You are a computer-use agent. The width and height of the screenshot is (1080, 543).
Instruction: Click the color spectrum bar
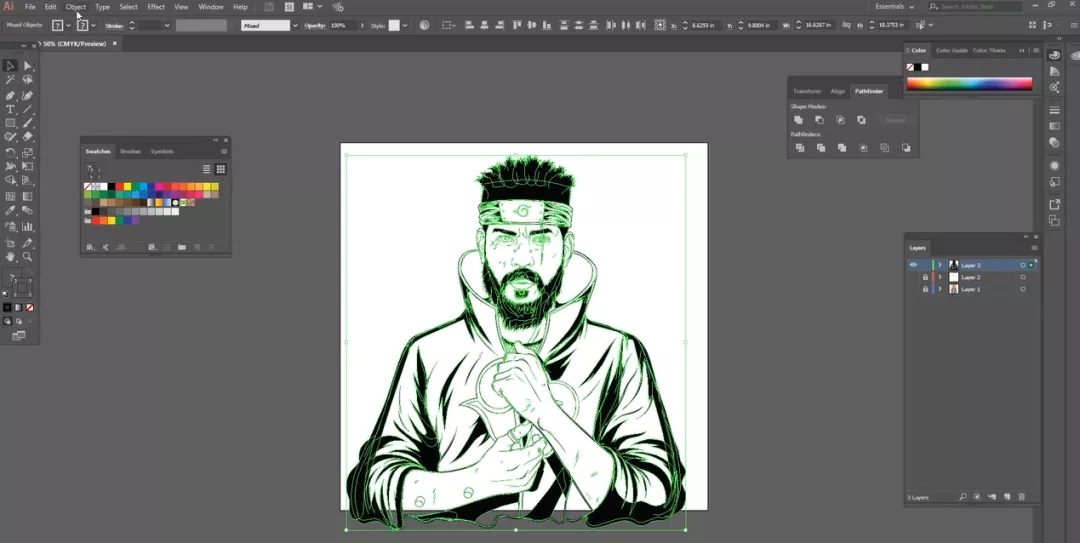tap(969, 84)
